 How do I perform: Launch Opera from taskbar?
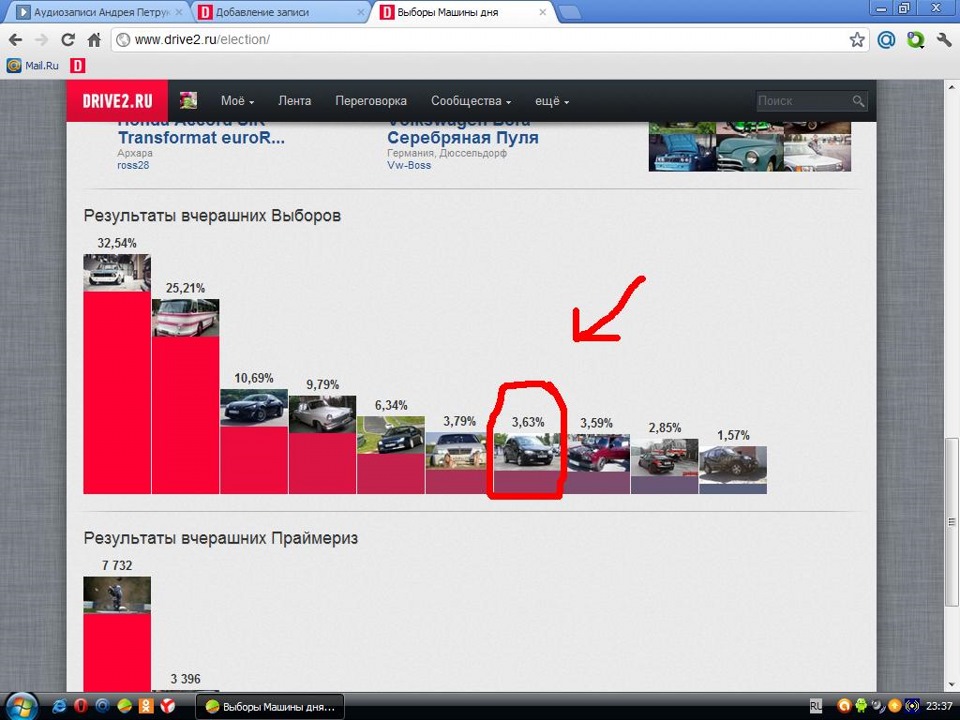tap(81, 707)
